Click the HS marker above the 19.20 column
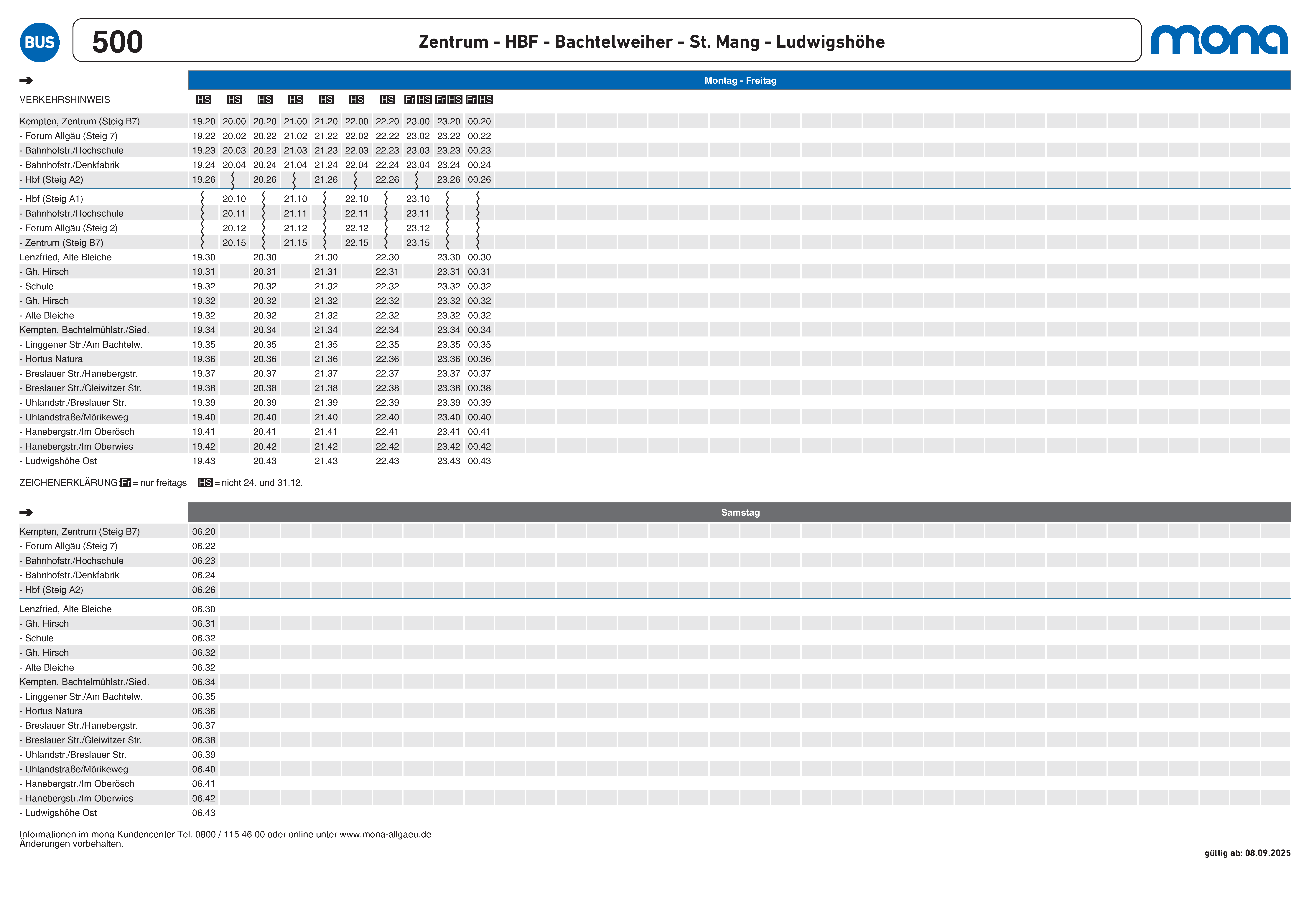This screenshot has height=924, width=1309. click(x=204, y=100)
